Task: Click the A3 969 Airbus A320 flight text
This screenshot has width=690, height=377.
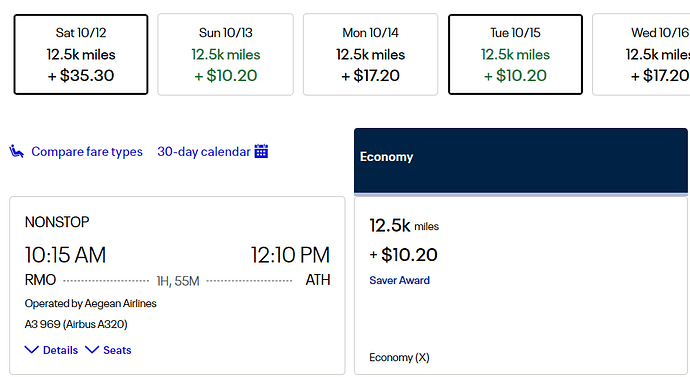Action: point(76,324)
